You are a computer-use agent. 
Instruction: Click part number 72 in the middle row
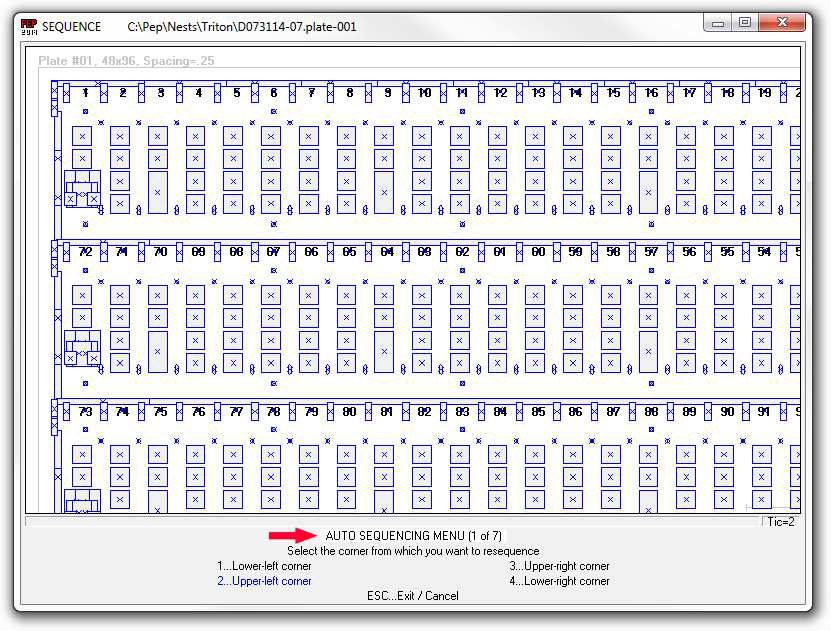click(x=85, y=252)
